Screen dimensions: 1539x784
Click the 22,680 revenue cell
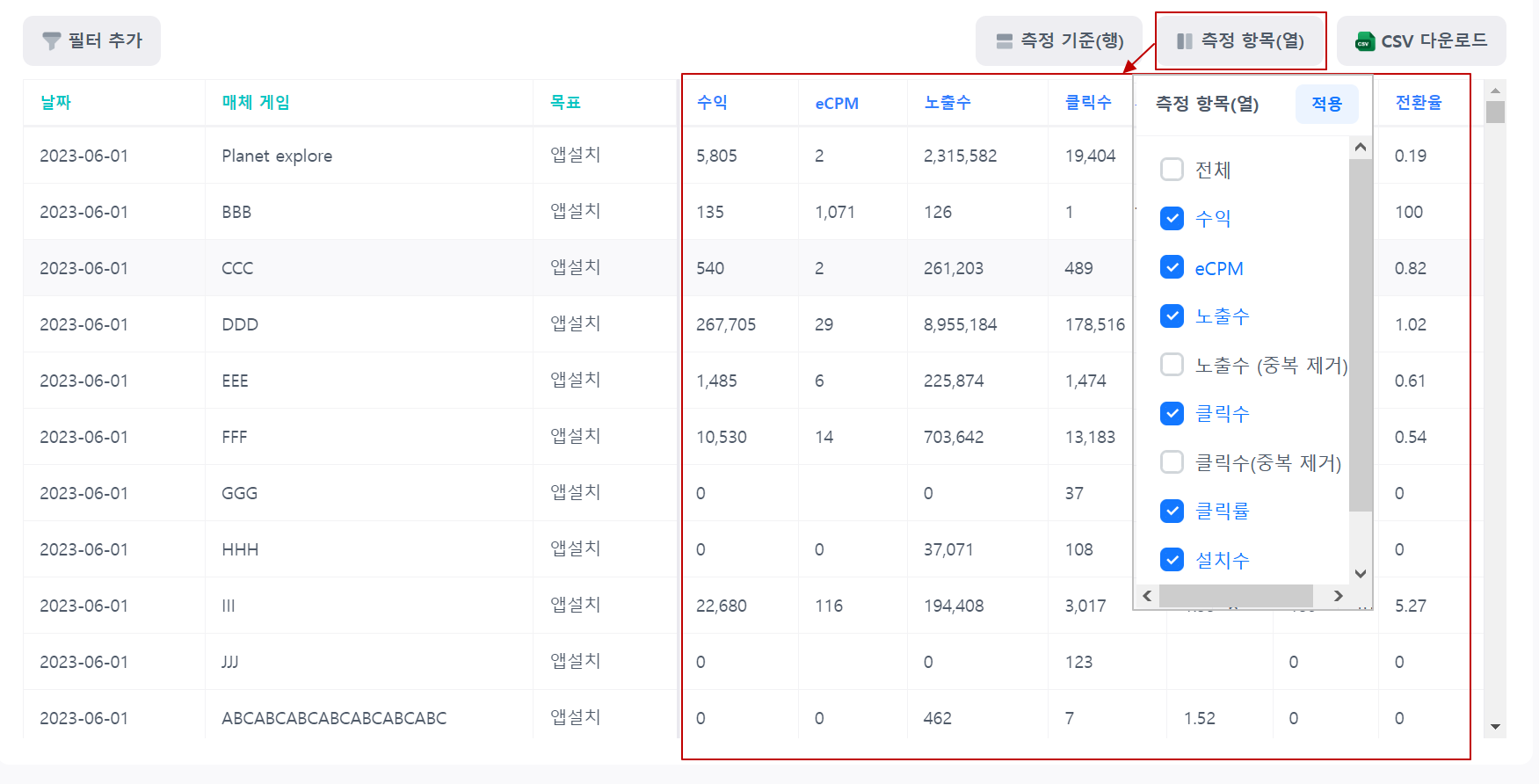click(722, 606)
